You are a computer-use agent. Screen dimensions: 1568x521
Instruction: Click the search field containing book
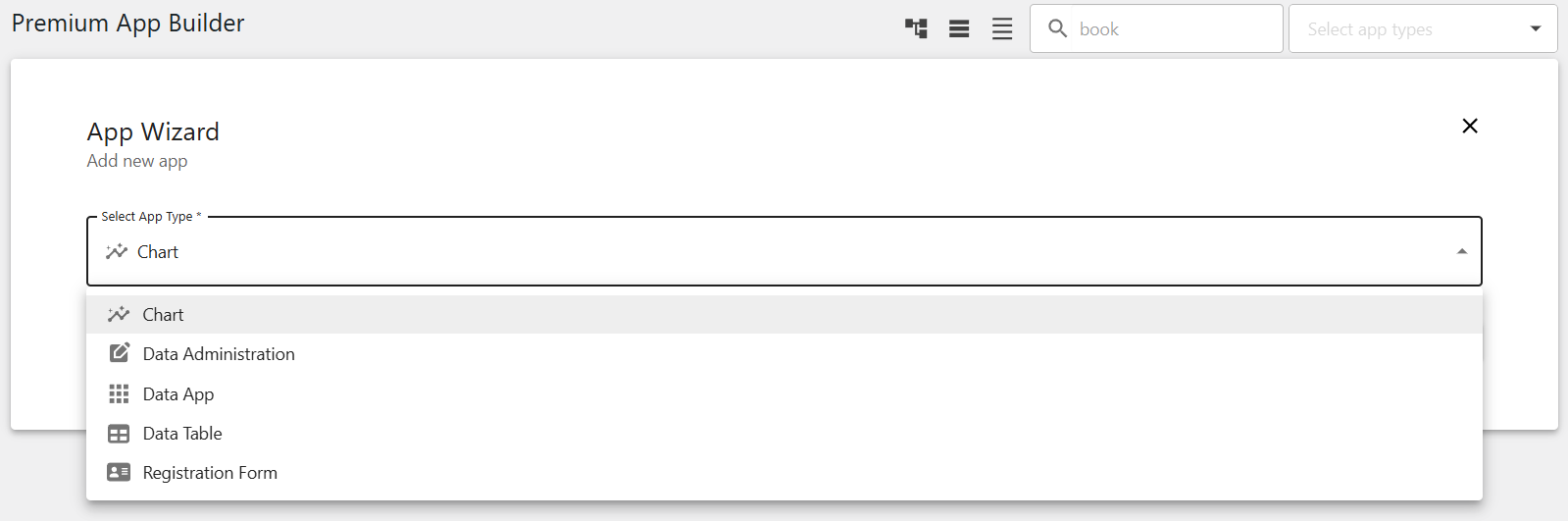[x=1156, y=28]
